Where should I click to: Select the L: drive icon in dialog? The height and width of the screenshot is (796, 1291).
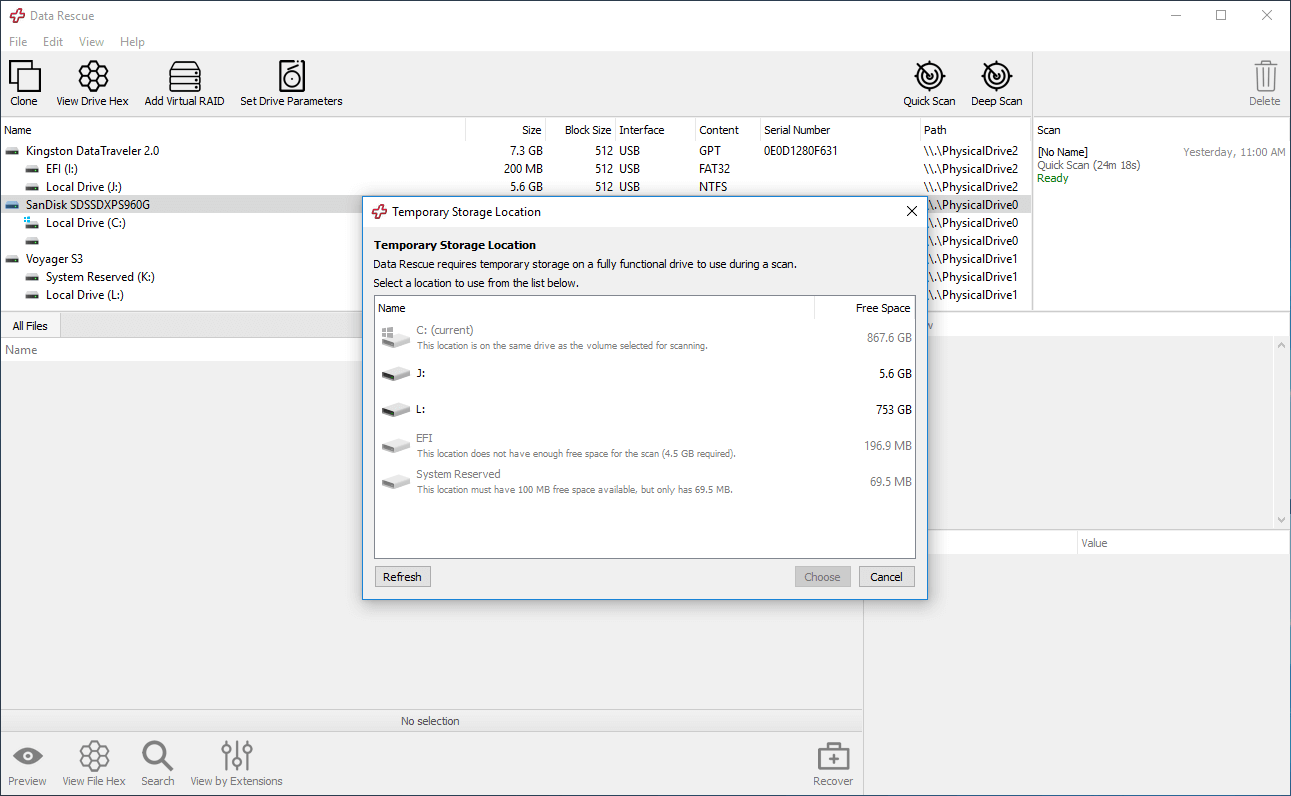[396, 410]
